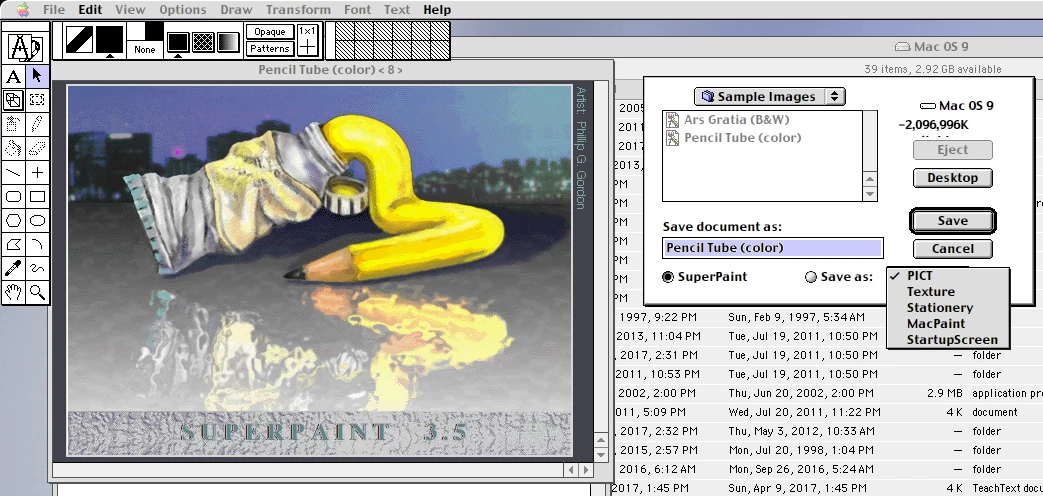
Task: Click the Ars Gratia (B&W) file icon
Action: 672,120
